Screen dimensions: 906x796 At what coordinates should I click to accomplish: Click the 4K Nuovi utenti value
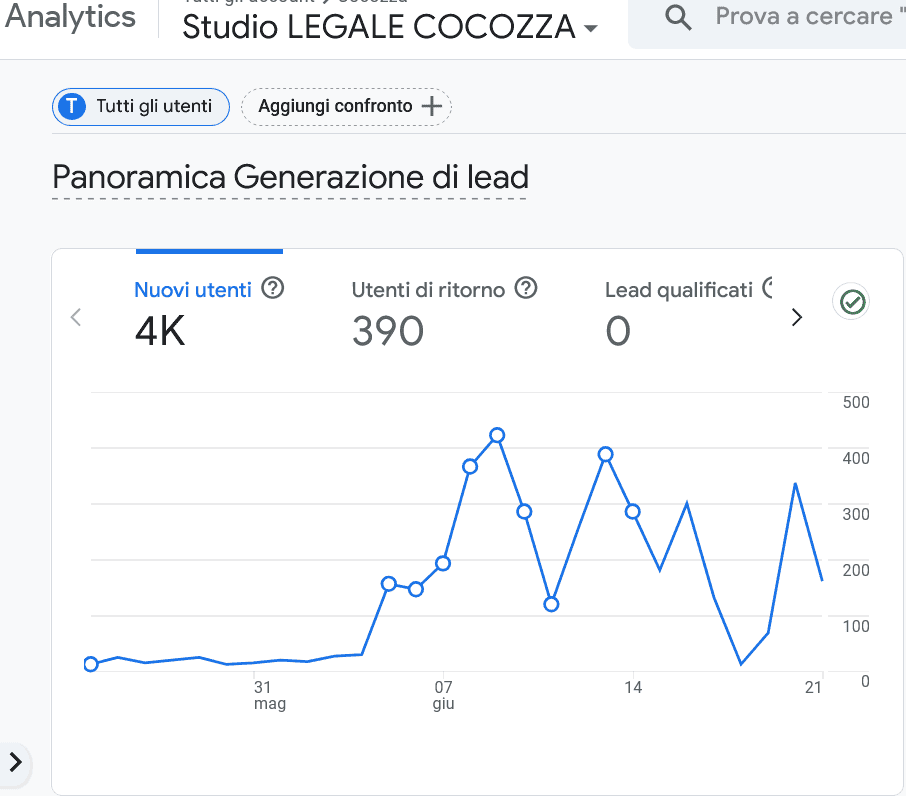(160, 331)
